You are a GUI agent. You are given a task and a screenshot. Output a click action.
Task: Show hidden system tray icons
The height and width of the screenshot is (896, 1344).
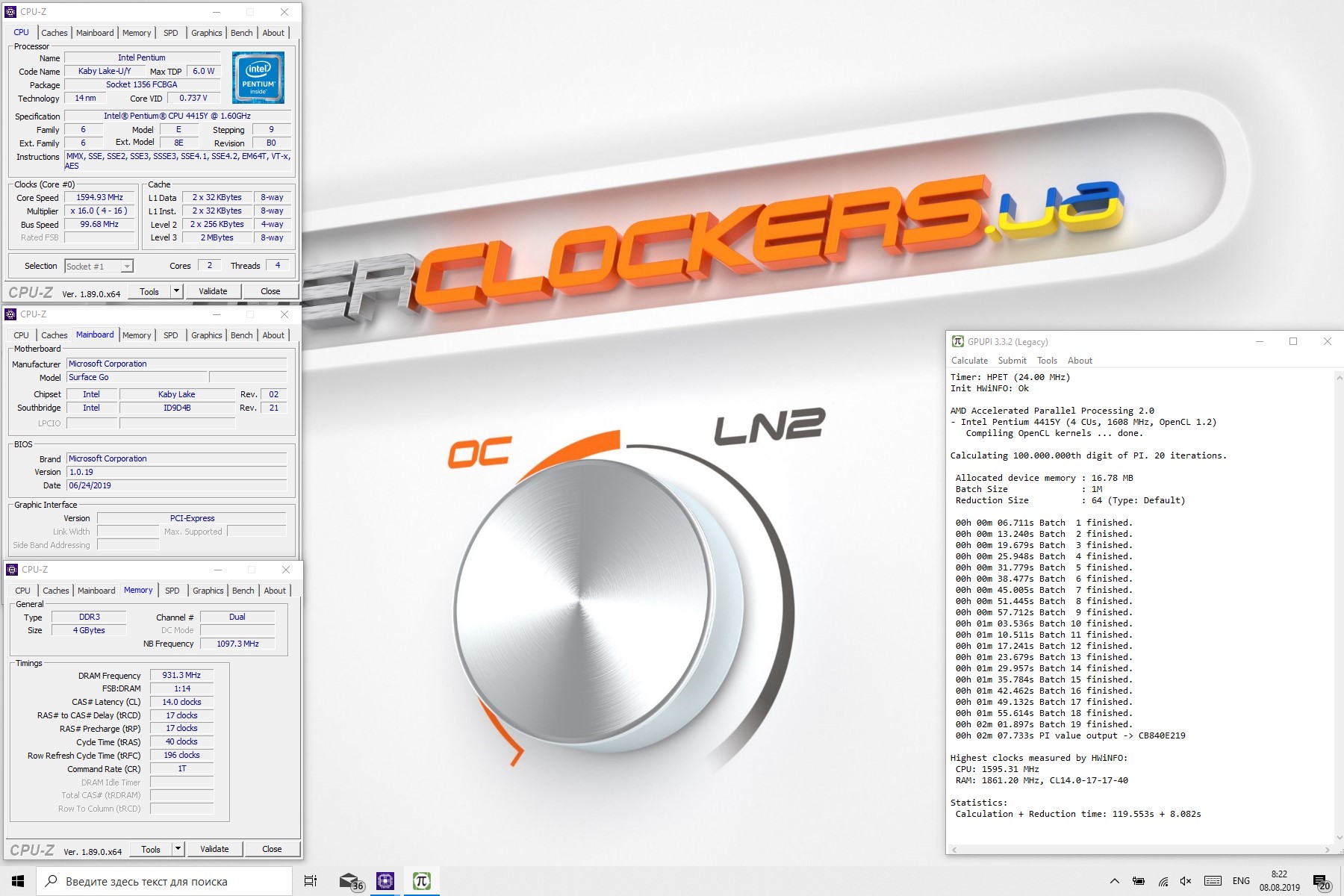point(1114,881)
